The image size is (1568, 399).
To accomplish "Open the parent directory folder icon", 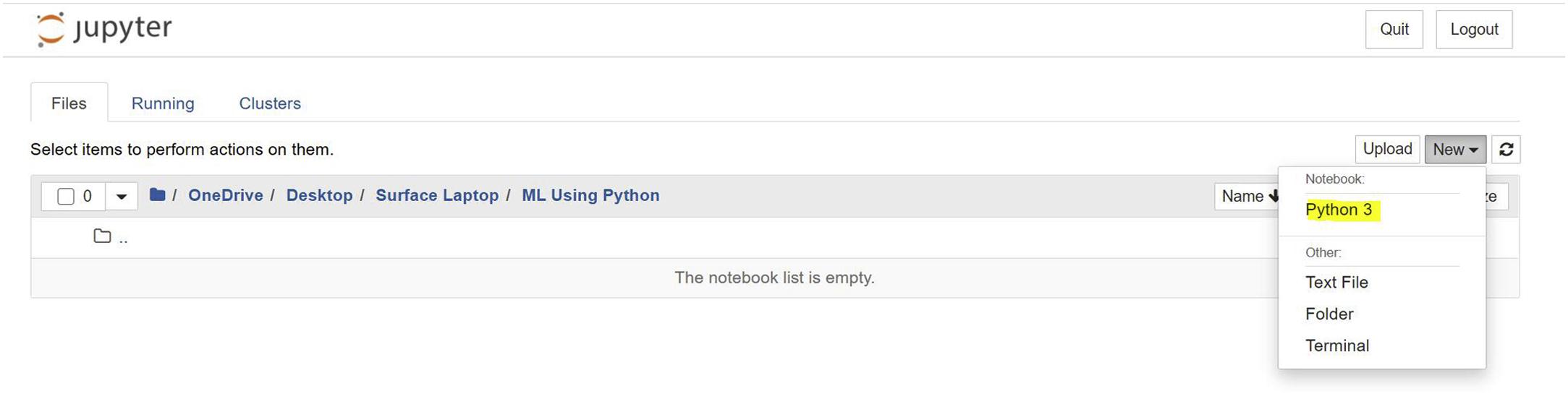I will (103, 237).
